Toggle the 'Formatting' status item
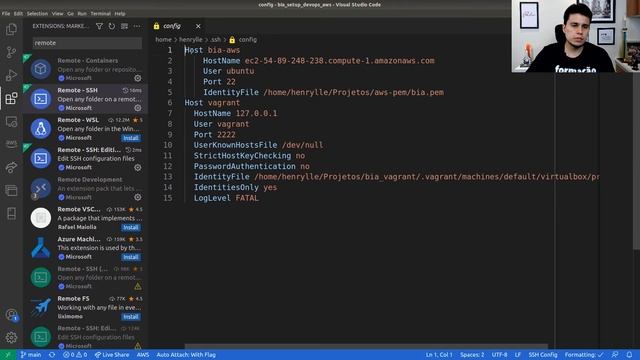The height and width of the screenshot is (360, 640). click(584, 355)
